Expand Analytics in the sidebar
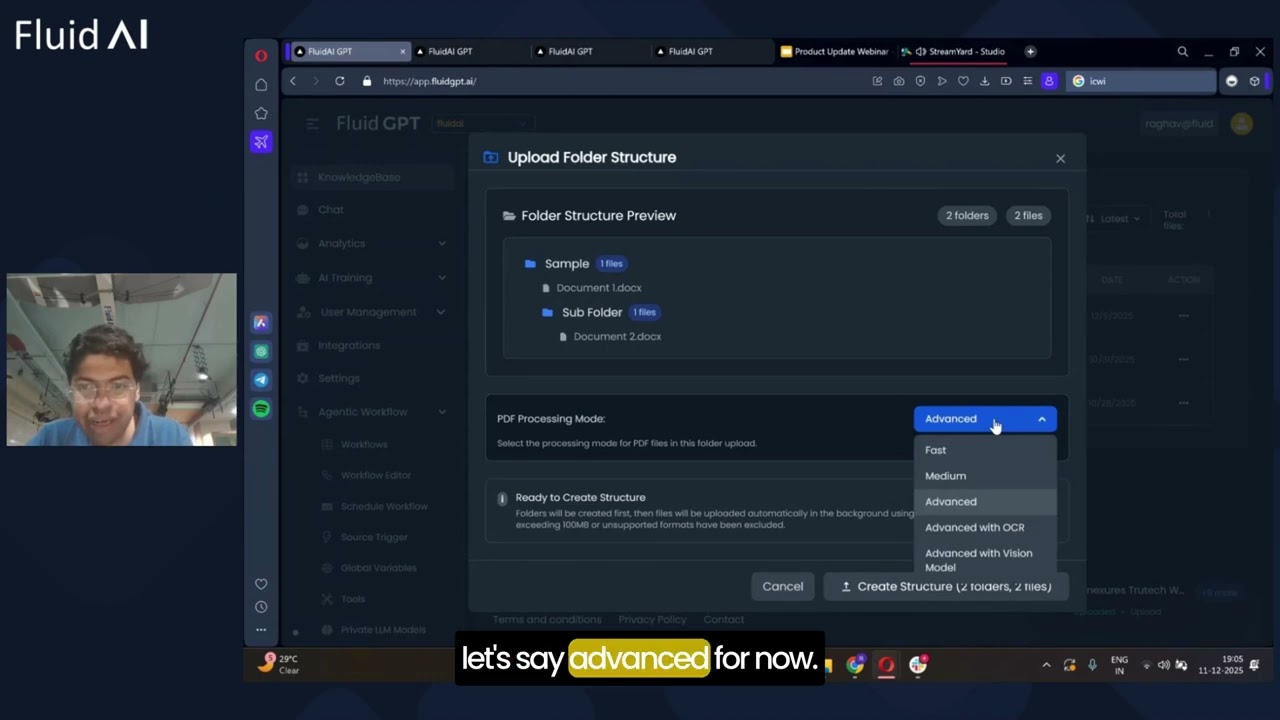1280x720 pixels. pos(371,243)
